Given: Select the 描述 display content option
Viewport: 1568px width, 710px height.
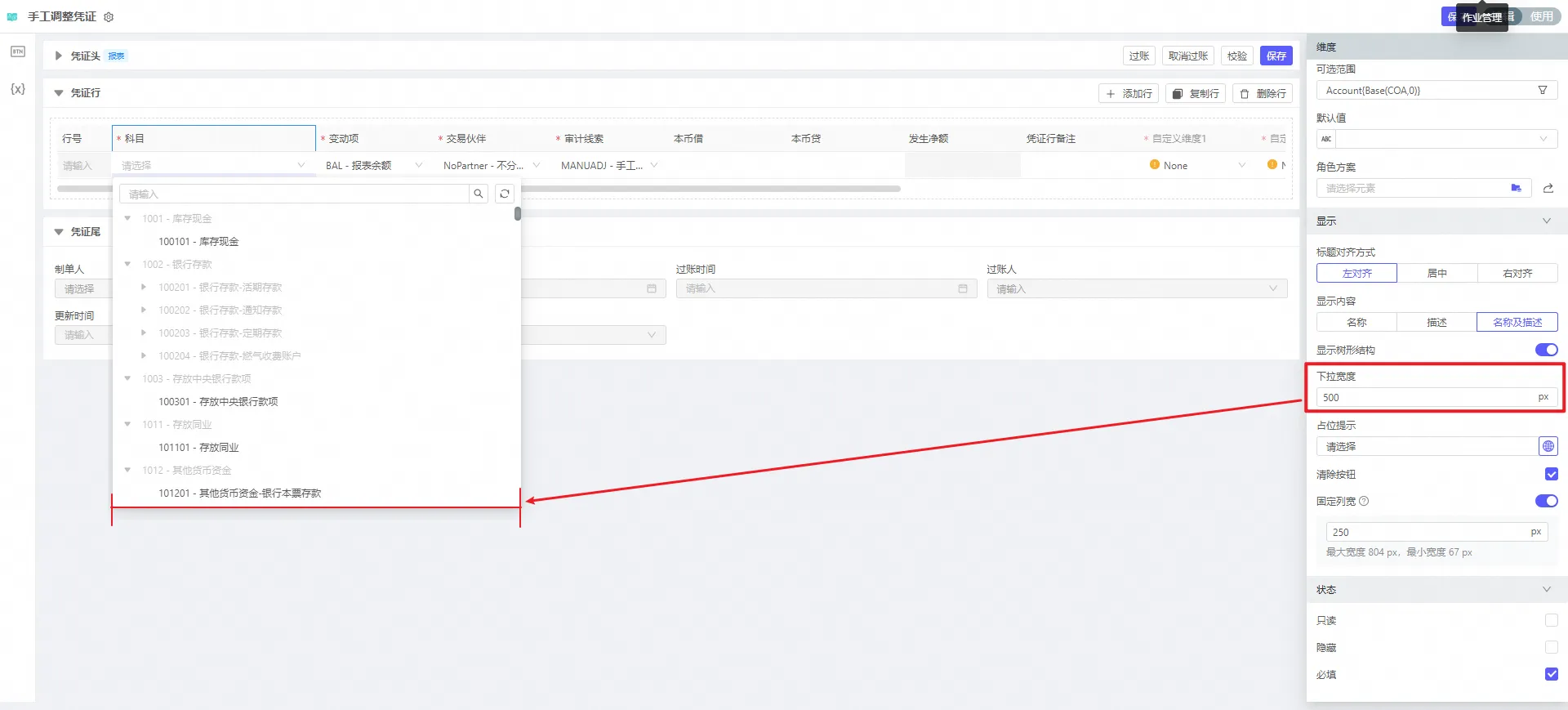Looking at the screenshot, I should tap(1437, 322).
